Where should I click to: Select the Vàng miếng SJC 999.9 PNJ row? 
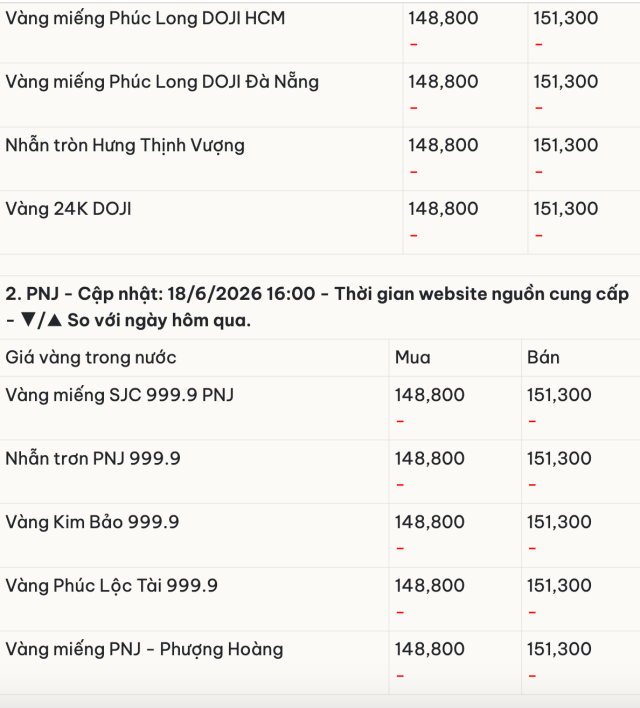tap(320, 409)
